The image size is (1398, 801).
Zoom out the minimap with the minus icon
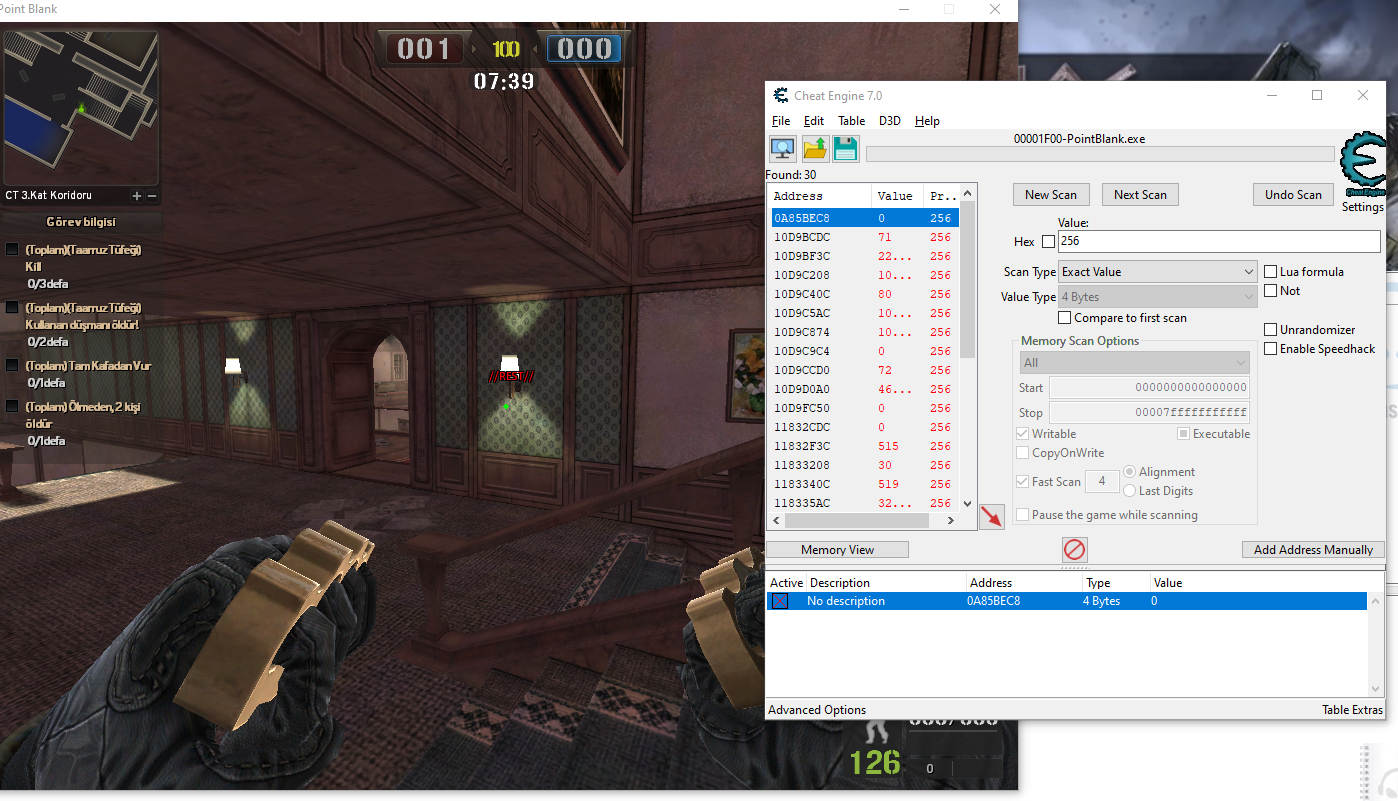[x=152, y=196]
